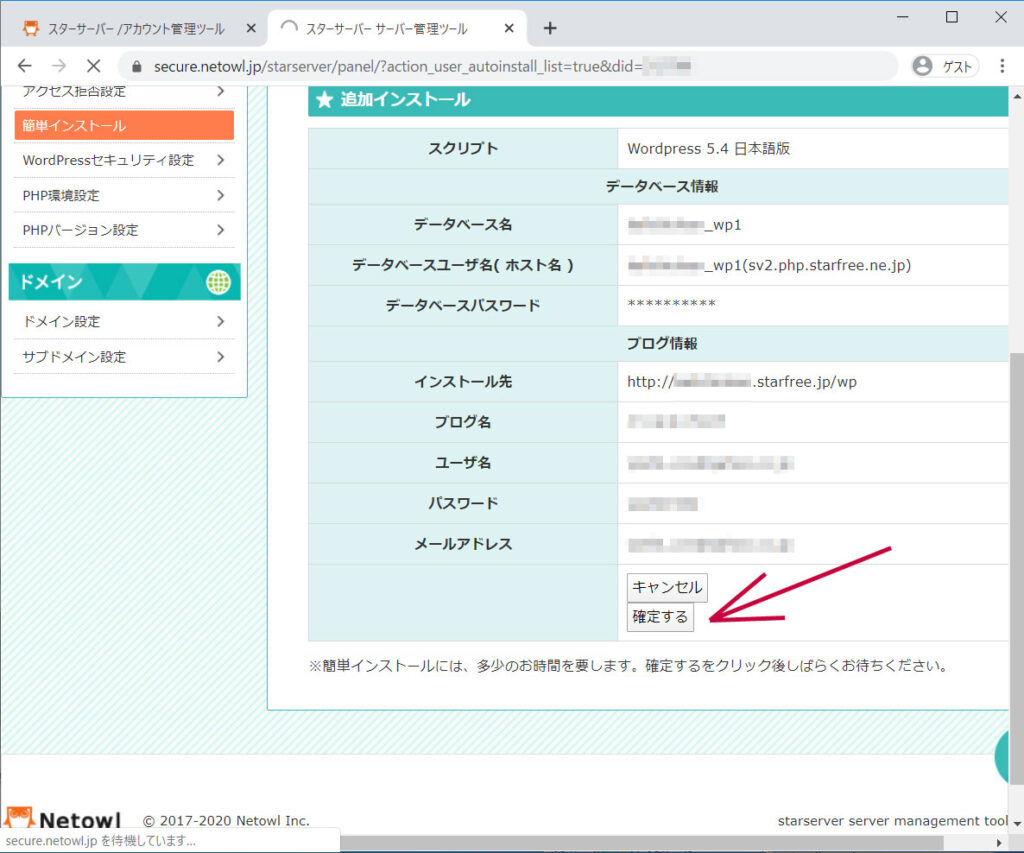Click the padlock site security icon
The width and height of the screenshot is (1024, 853).
click(x=136, y=67)
